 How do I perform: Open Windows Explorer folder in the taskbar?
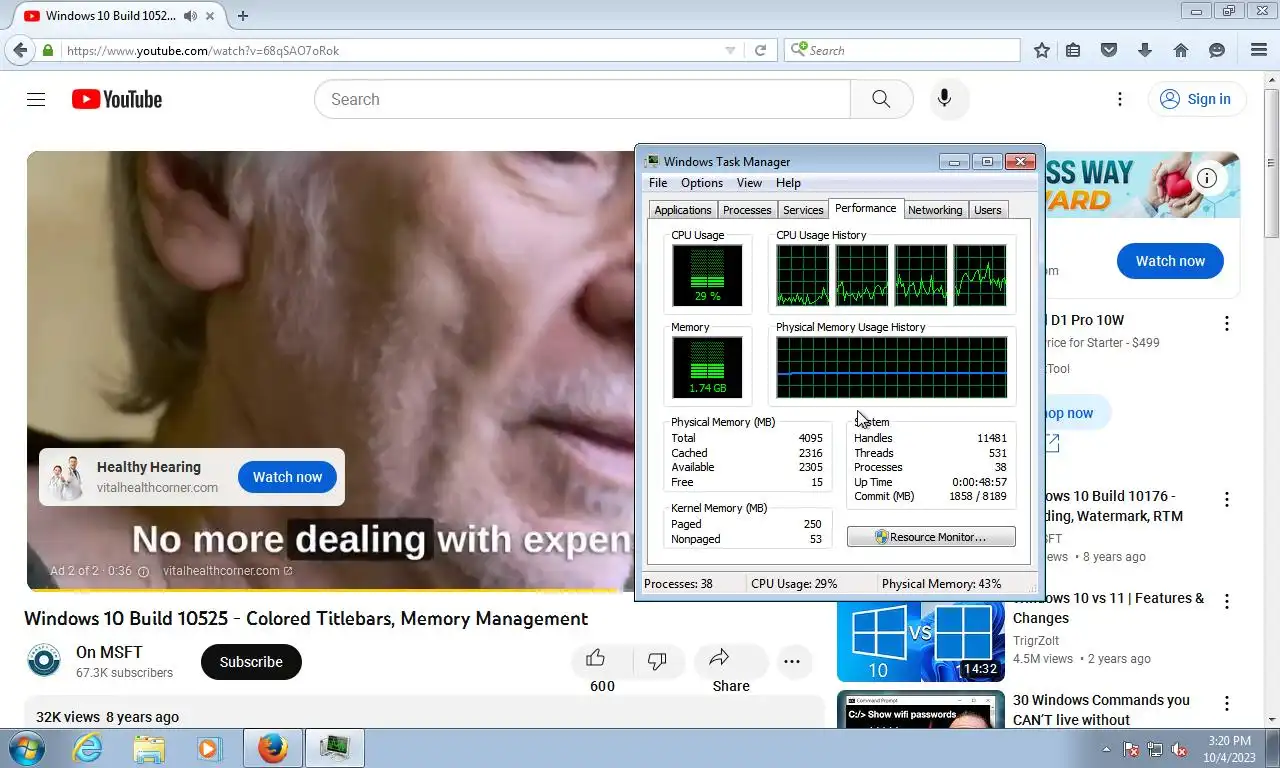149,748
